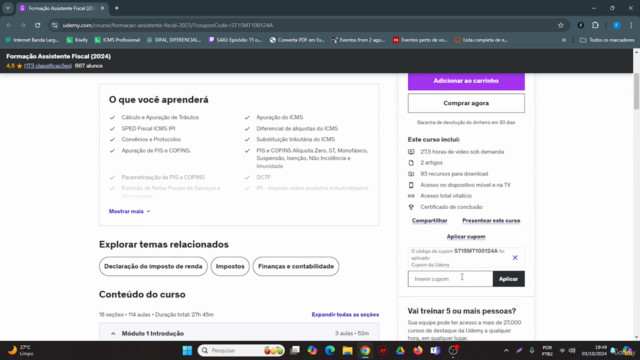Remove applied coupon ST15MT100124A with X
Viewport: 640px width, 360px height.
pos(515,258)
